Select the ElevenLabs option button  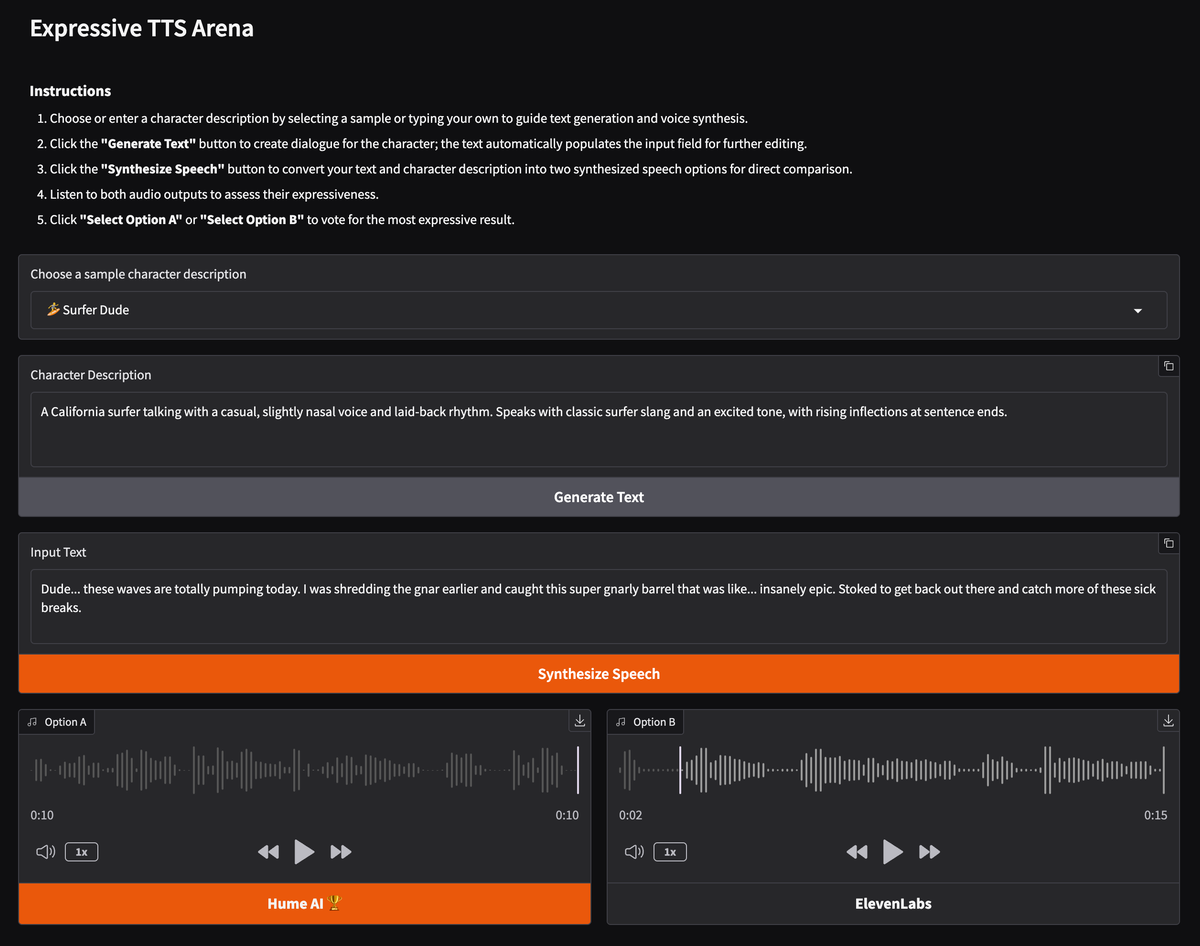coord(893,903)
